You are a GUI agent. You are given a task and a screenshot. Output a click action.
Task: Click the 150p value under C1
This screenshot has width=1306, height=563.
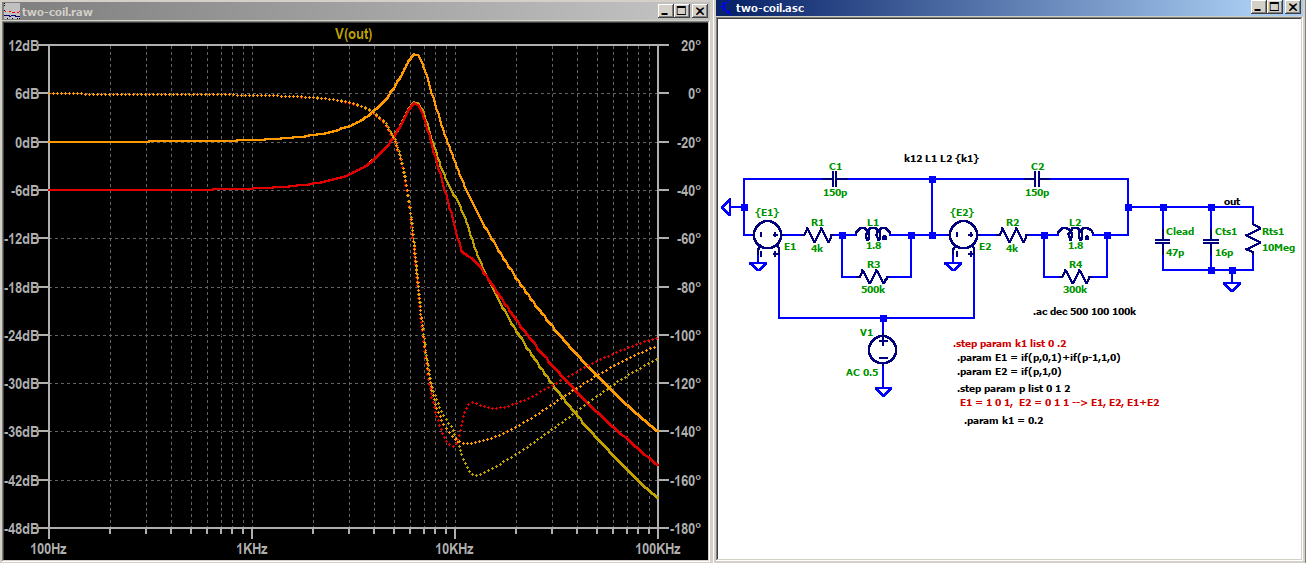pos(836,193)
